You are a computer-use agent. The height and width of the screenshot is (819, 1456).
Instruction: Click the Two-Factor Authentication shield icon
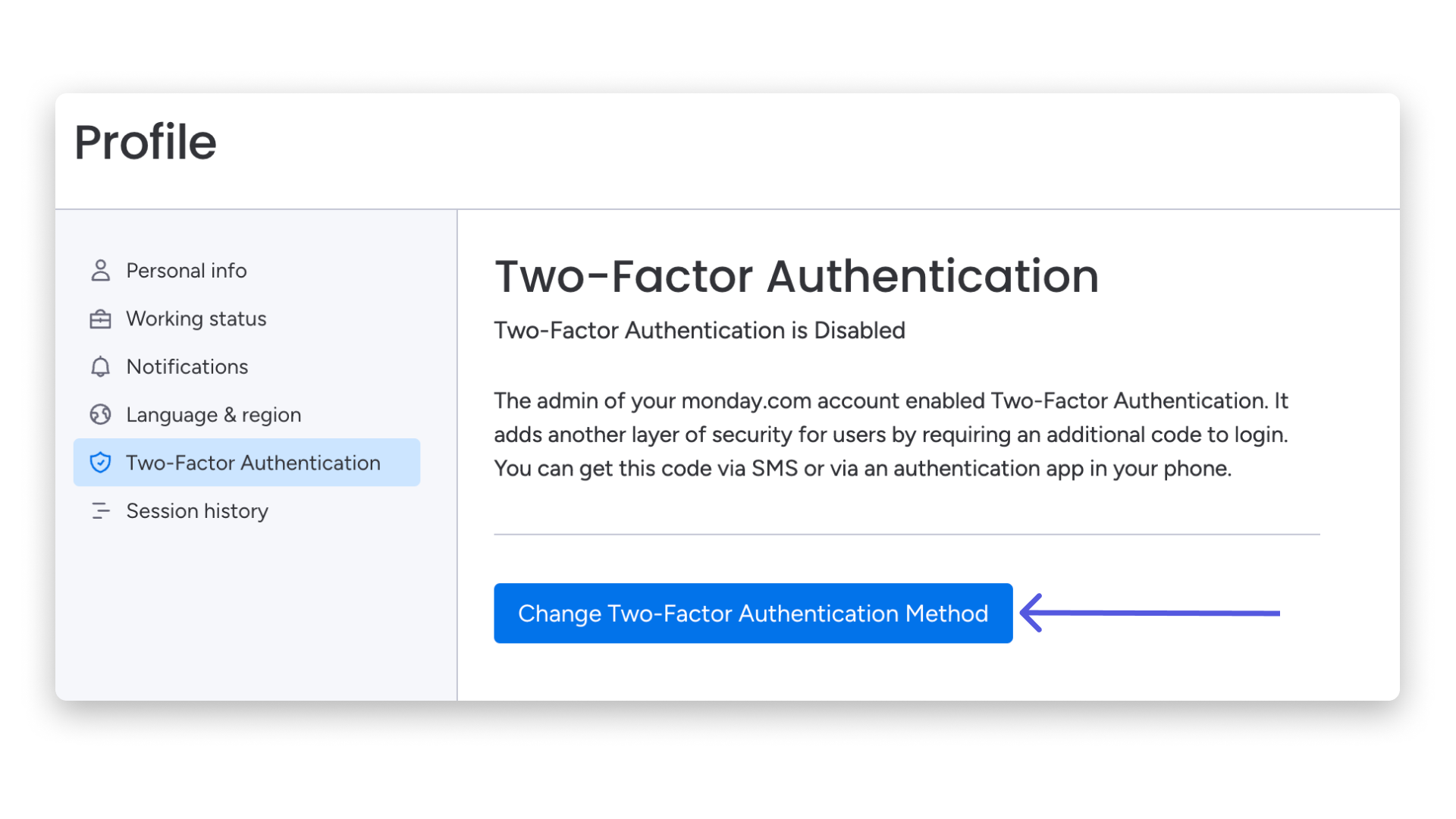[x=100, y=463]
